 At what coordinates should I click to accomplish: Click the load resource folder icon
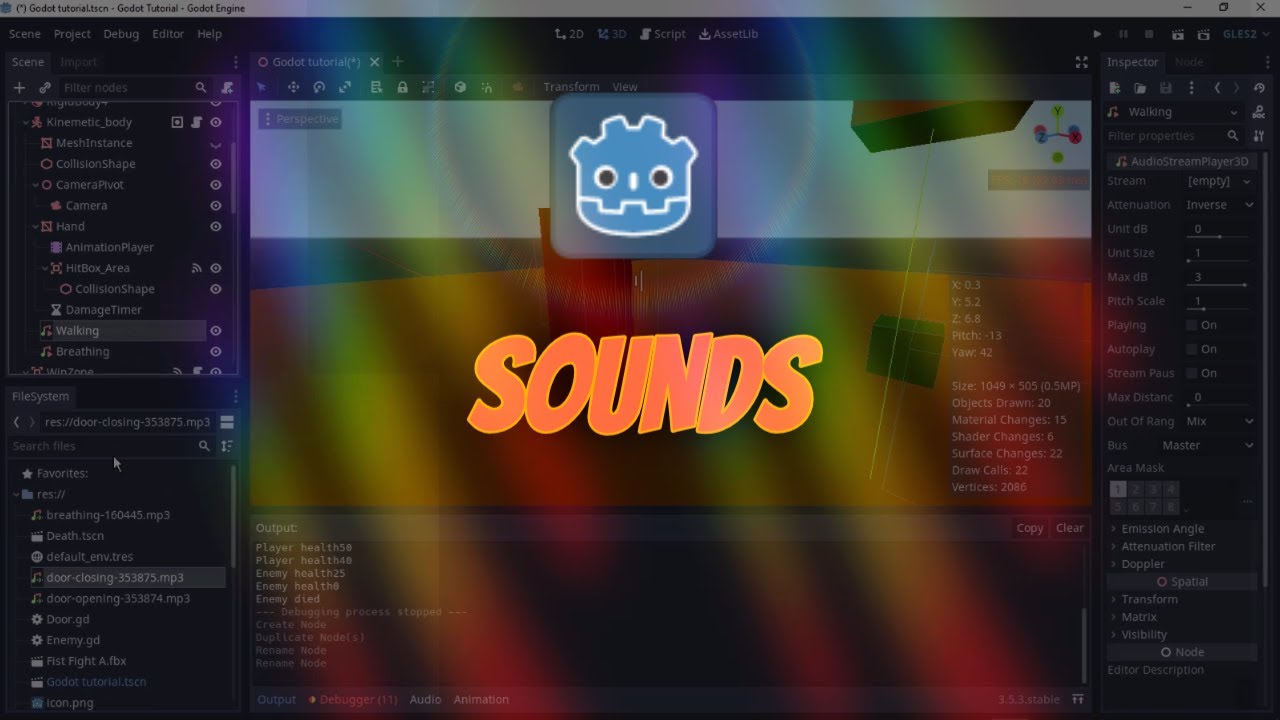1140,88
